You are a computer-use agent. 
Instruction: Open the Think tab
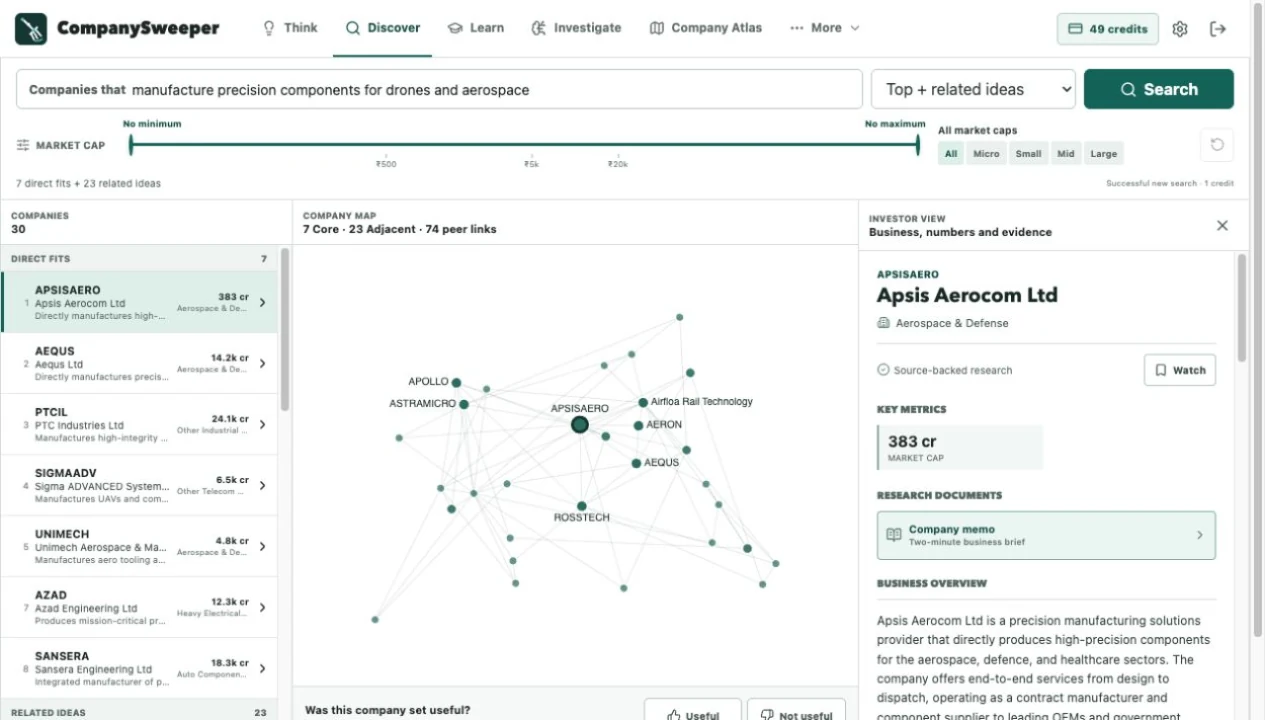click(290, 28)
